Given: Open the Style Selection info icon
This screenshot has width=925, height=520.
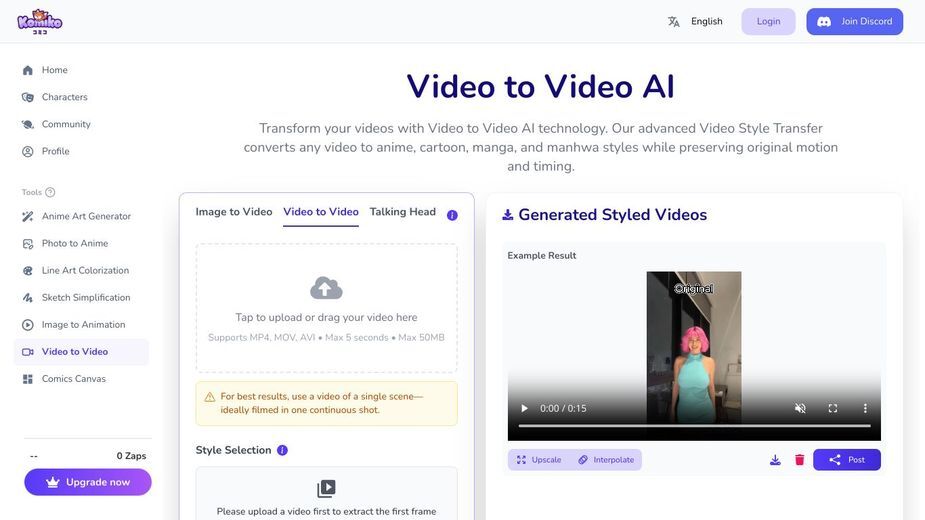Looking at the screenshot, I should coord(283,450).
